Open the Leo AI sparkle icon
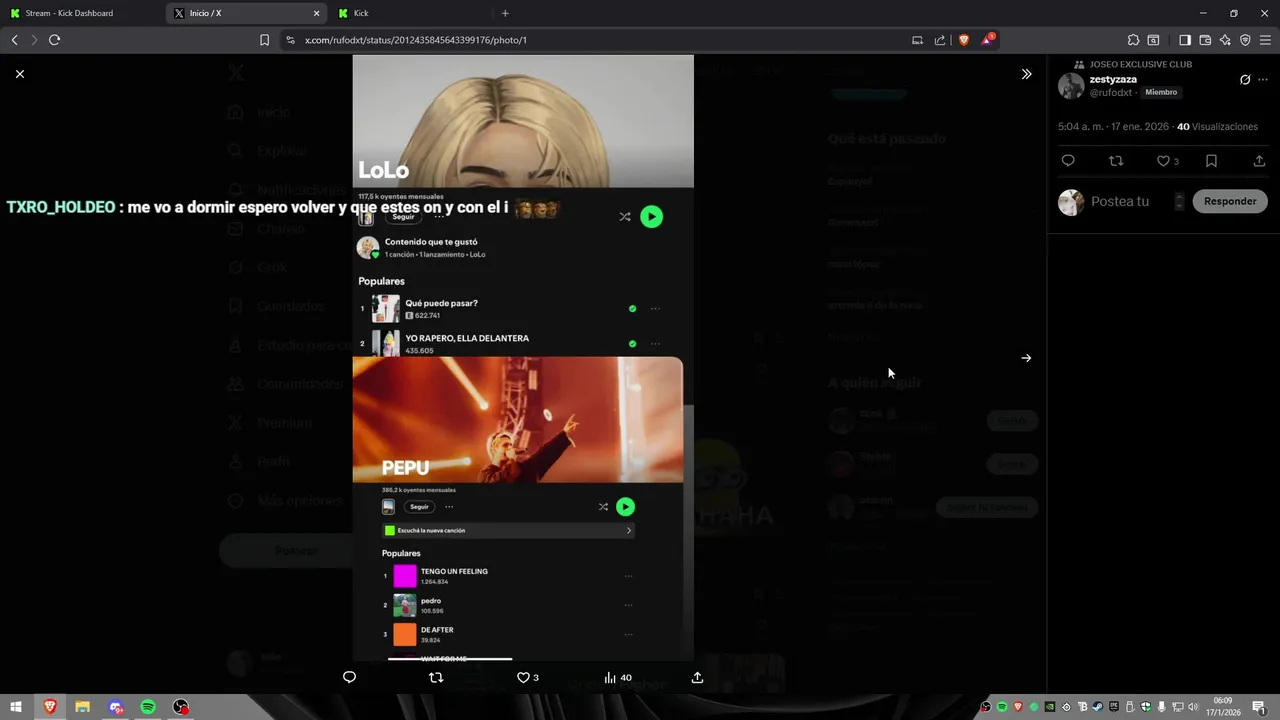Image resolution: width=1280 pixels, height=720 pixels. coord(1225,40)
